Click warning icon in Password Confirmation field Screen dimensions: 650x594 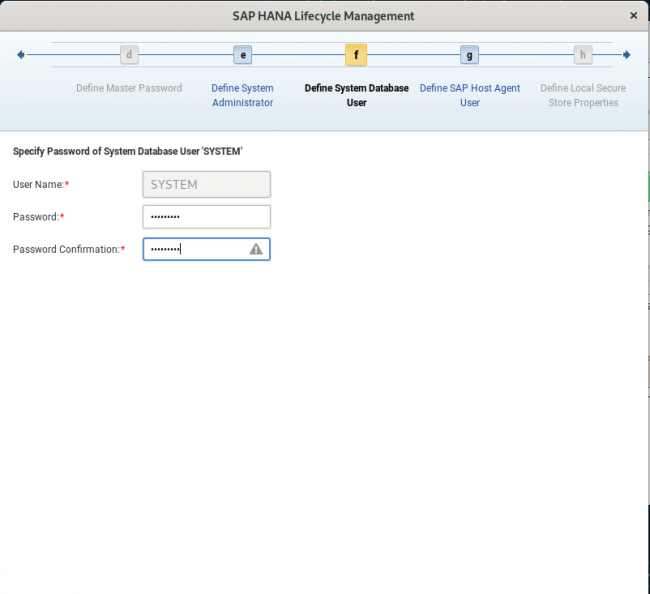pos(256,249)
